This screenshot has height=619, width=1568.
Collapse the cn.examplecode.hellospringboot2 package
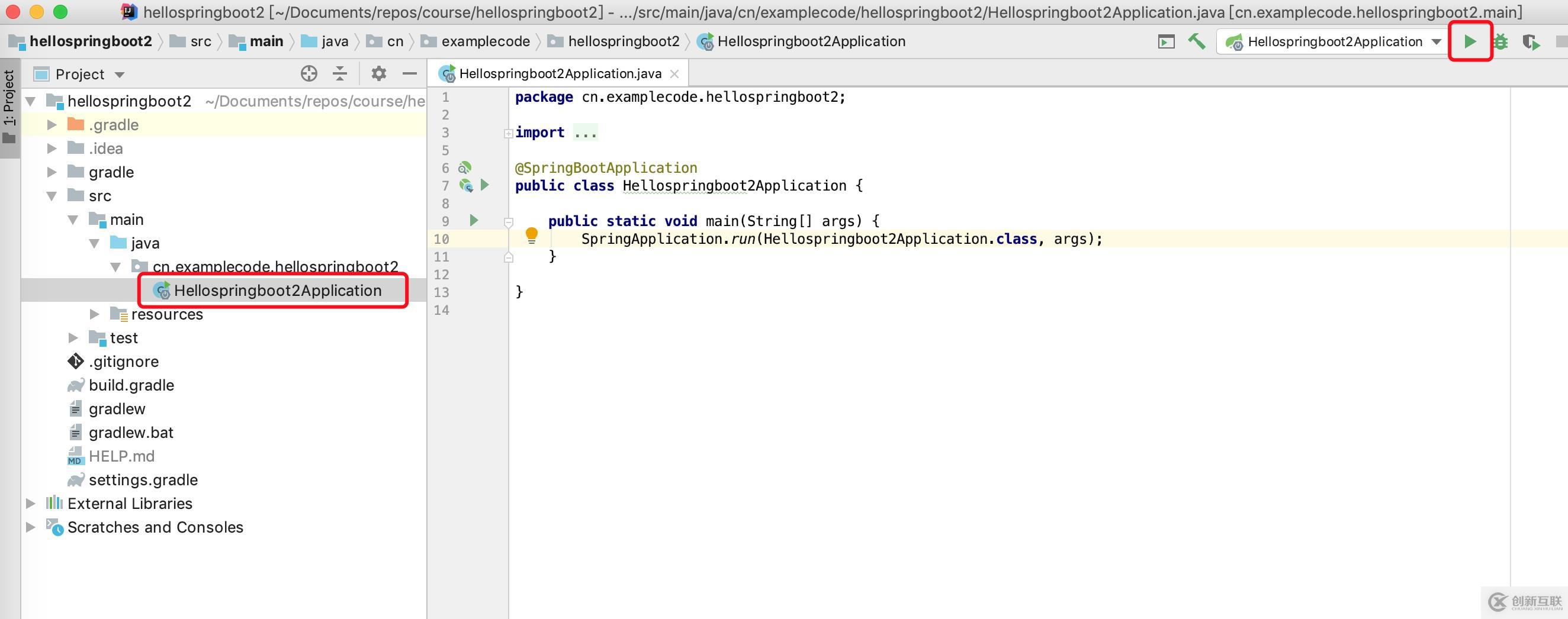[x=115, y=267]
